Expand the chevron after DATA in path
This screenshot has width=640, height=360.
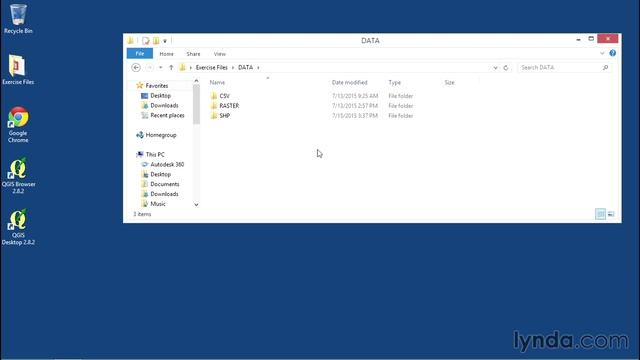(258, 68)
